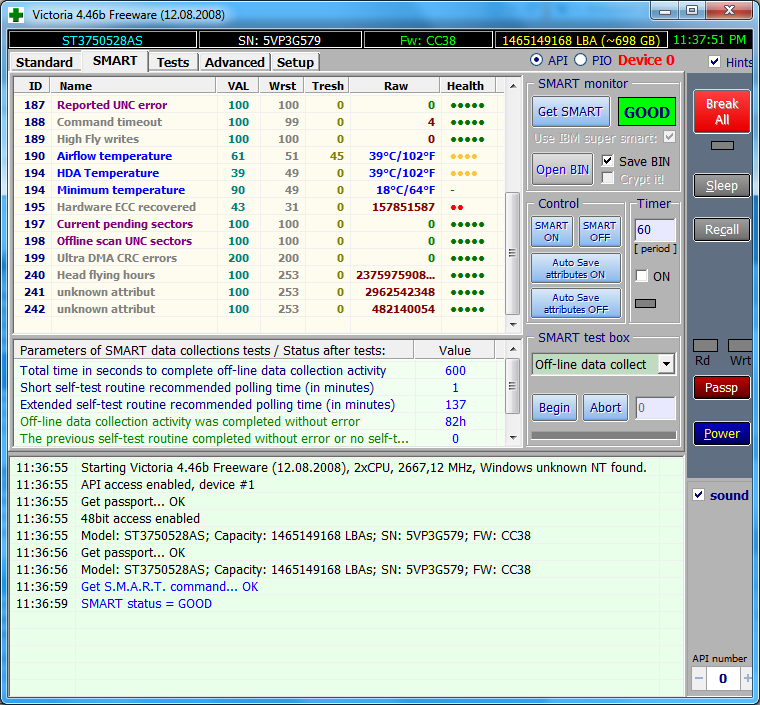Click the SMART ON control button
Screen dimensions: 760x705
(551, 232)
